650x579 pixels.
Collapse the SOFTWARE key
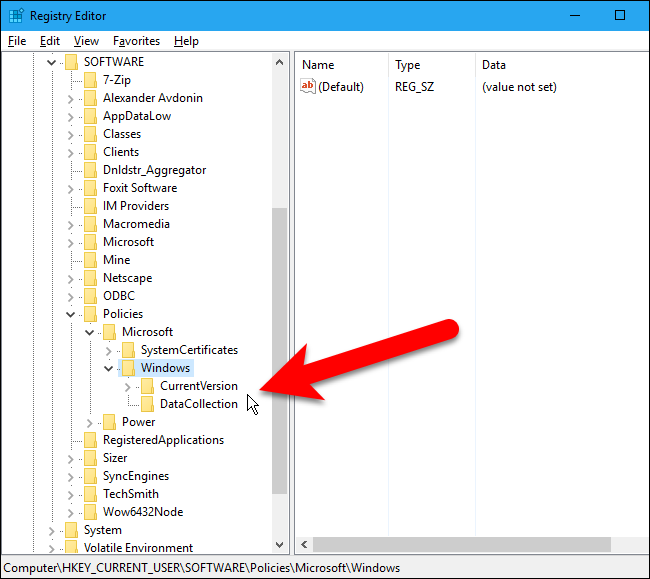51,63
